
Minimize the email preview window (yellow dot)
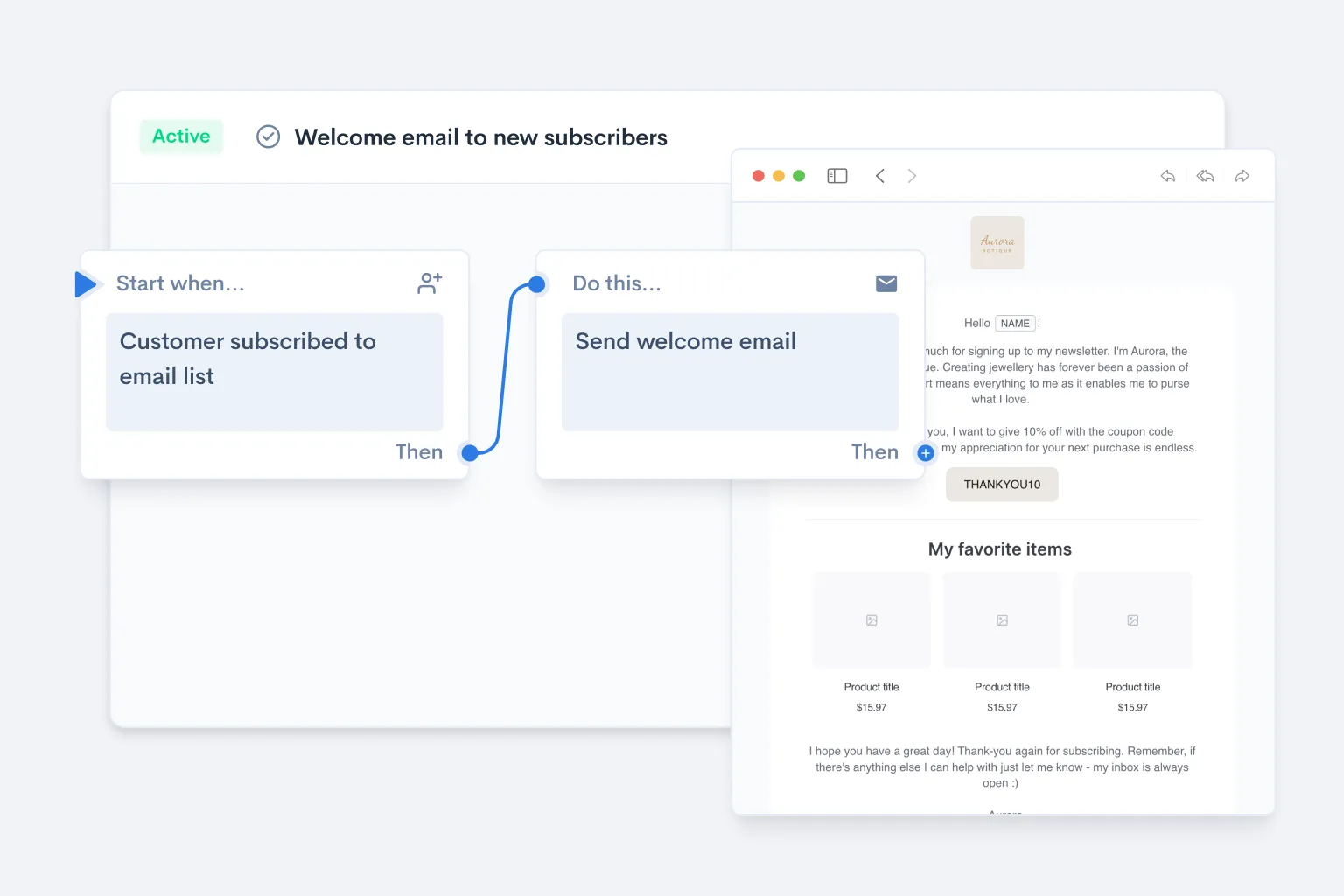779,176
